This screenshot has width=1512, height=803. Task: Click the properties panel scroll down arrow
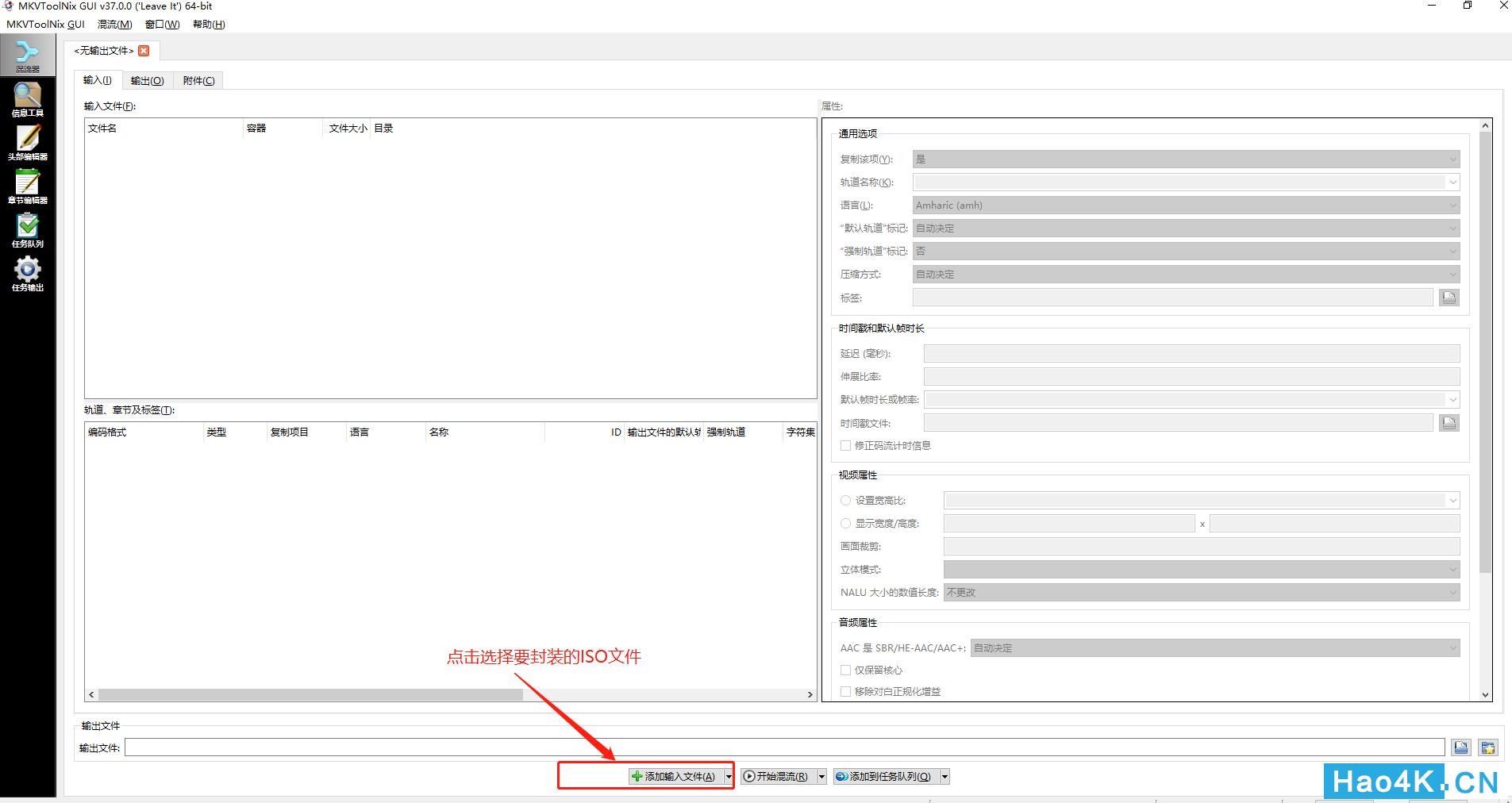tap(1486, 694)
